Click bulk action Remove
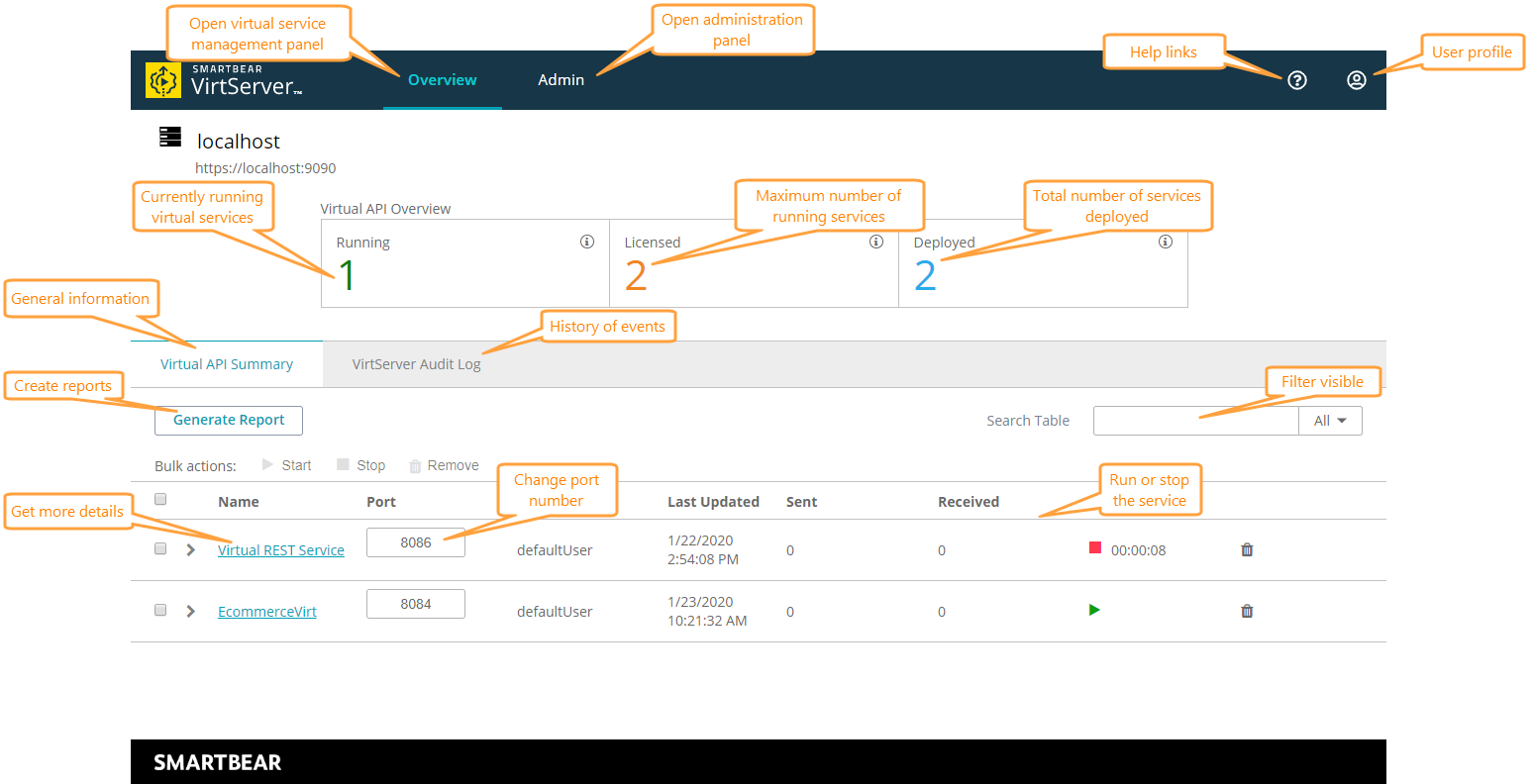The image size is (1533, 784). coord(444,465)
